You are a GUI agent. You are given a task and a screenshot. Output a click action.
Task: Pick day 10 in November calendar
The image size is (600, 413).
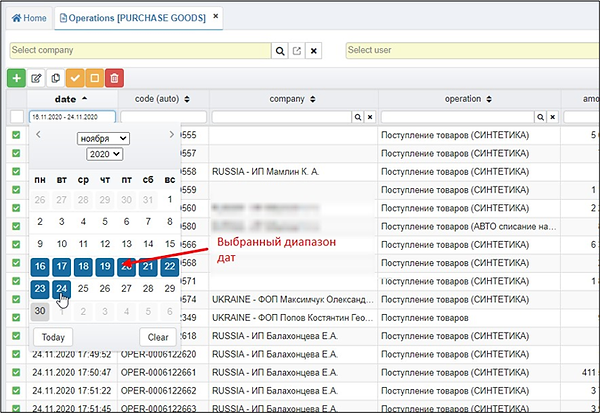click(62, 244)
